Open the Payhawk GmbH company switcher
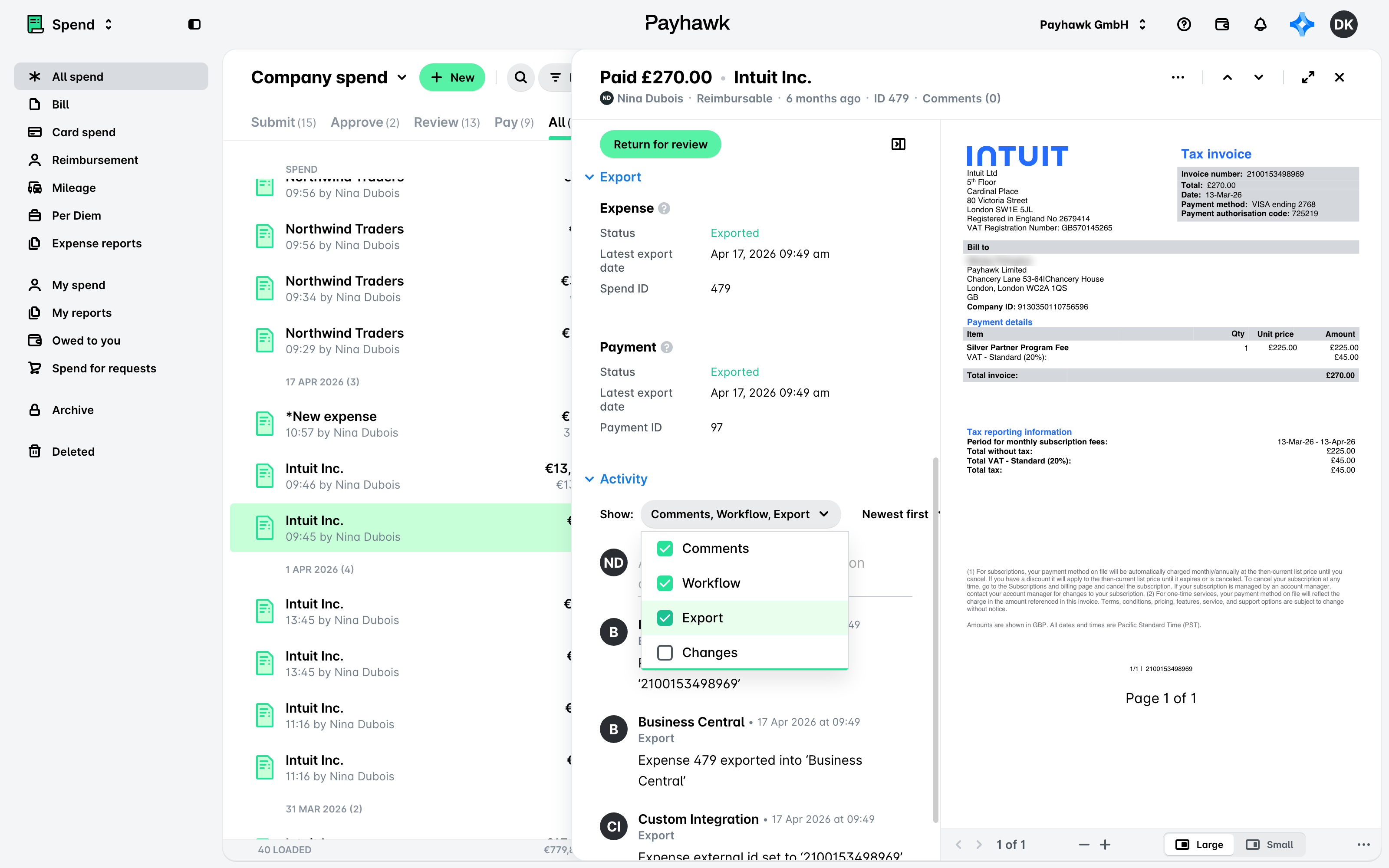Screen dimensions: 1389x868 (1093, 24)
